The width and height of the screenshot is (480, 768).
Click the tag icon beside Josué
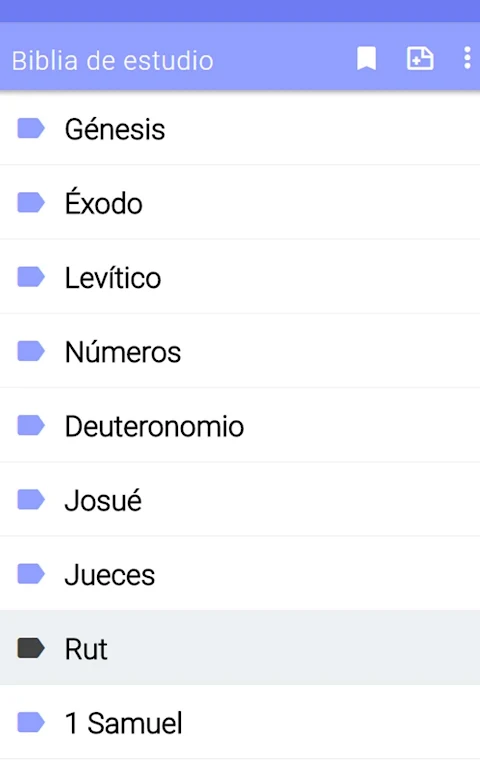pos(31,500)
